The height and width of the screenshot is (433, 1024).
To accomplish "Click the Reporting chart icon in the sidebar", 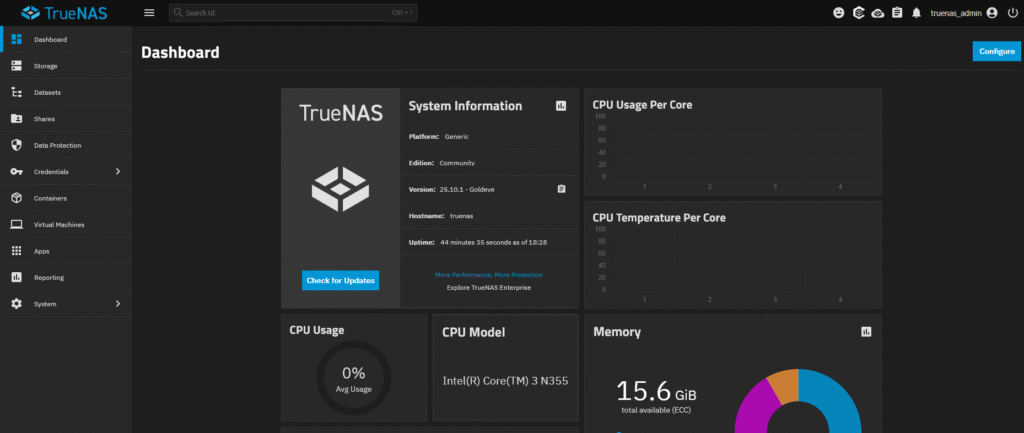I will click(x=17, y=278).
